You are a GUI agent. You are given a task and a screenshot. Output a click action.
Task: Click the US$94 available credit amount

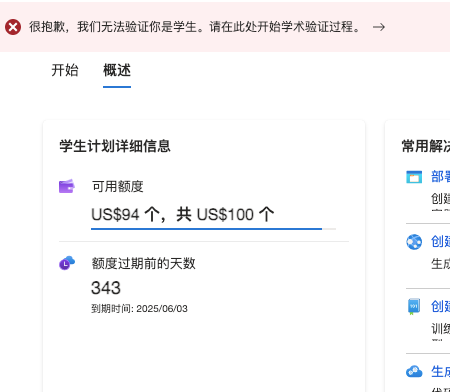(x=115, y=214)
